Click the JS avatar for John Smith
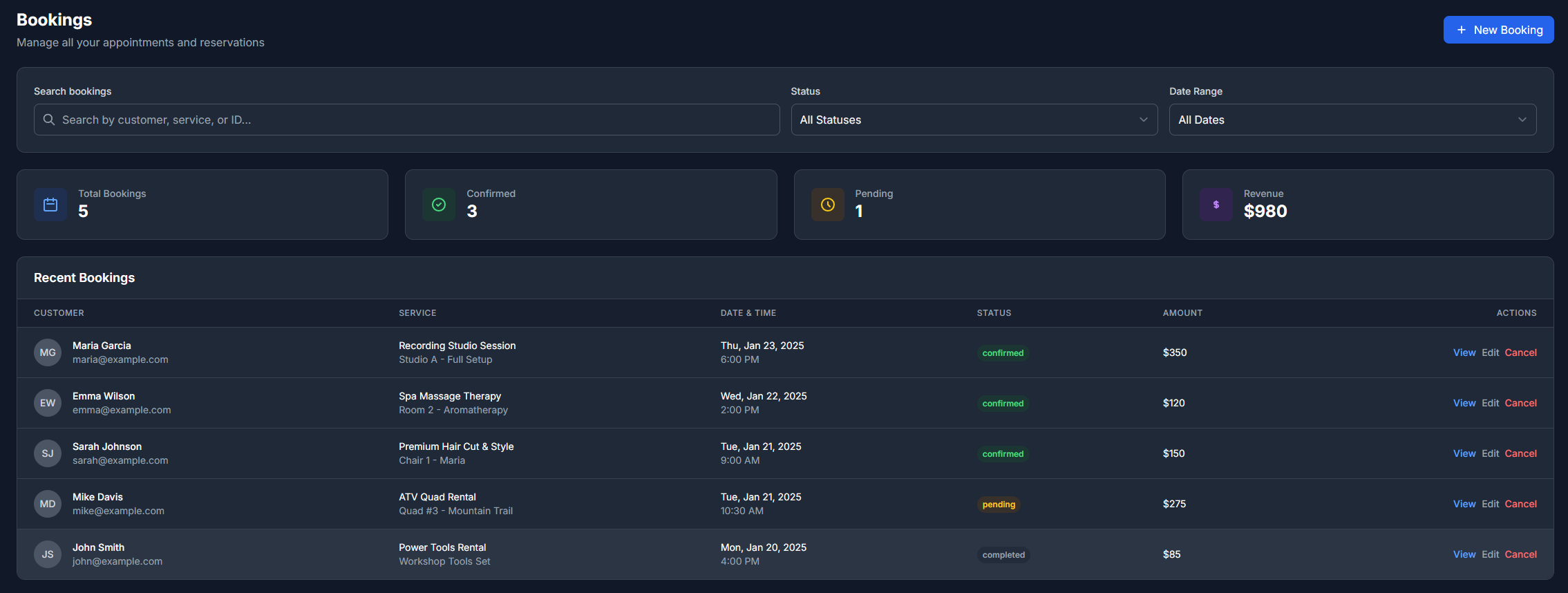Viewport: 1568px width, 593px height. tap(48, 554)
